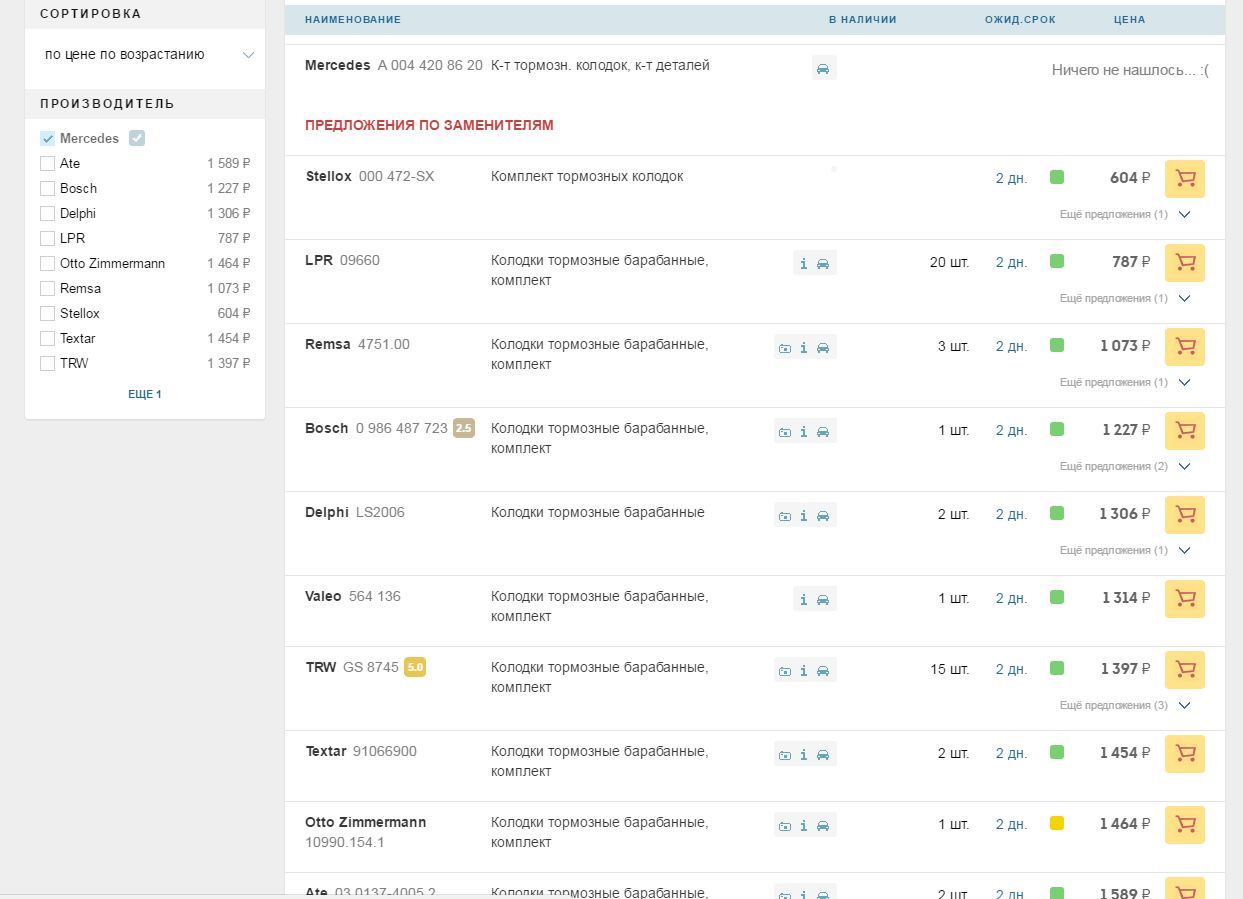Add Stellox 000 472-SX to cart
This screenshot has height=899, width=1243.
click(1185, 179)
